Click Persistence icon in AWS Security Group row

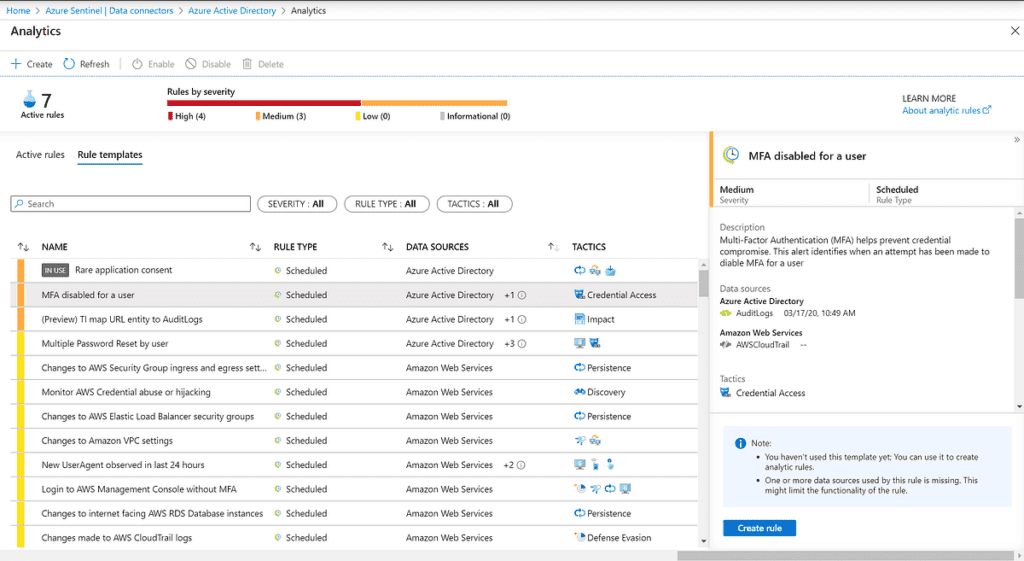579,368
